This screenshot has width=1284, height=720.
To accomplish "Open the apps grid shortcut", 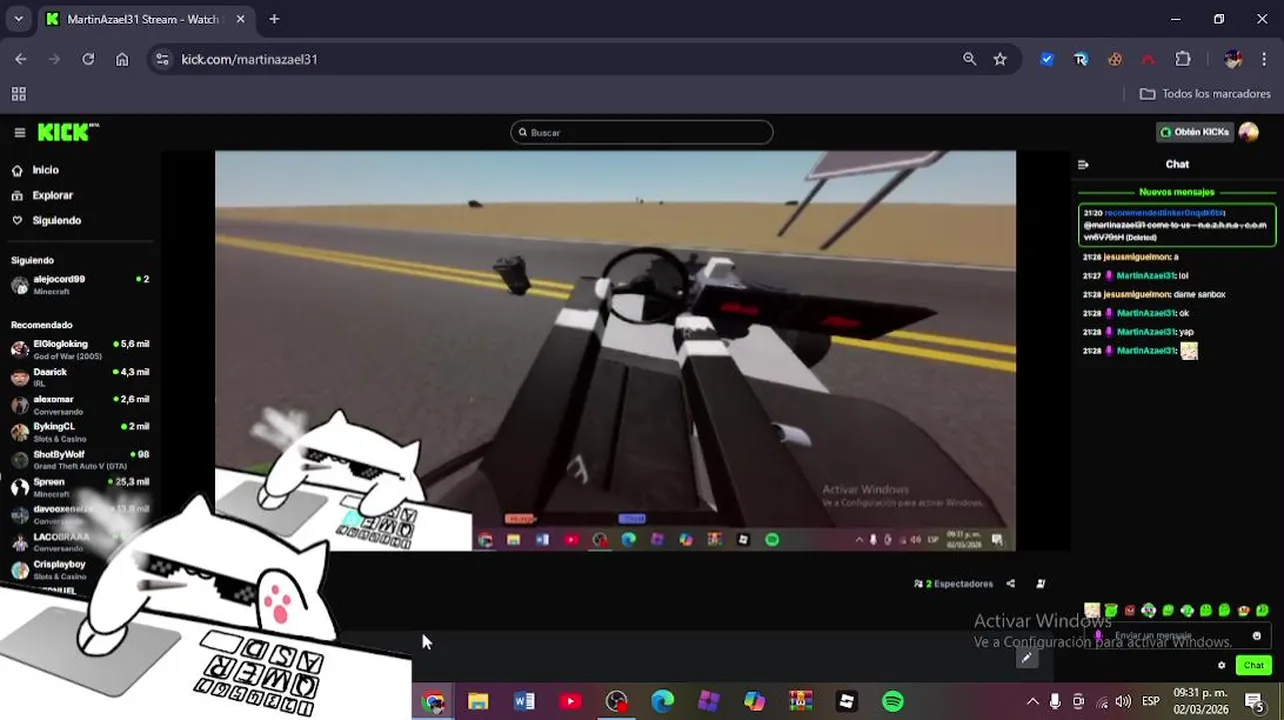I will [18, 94].
